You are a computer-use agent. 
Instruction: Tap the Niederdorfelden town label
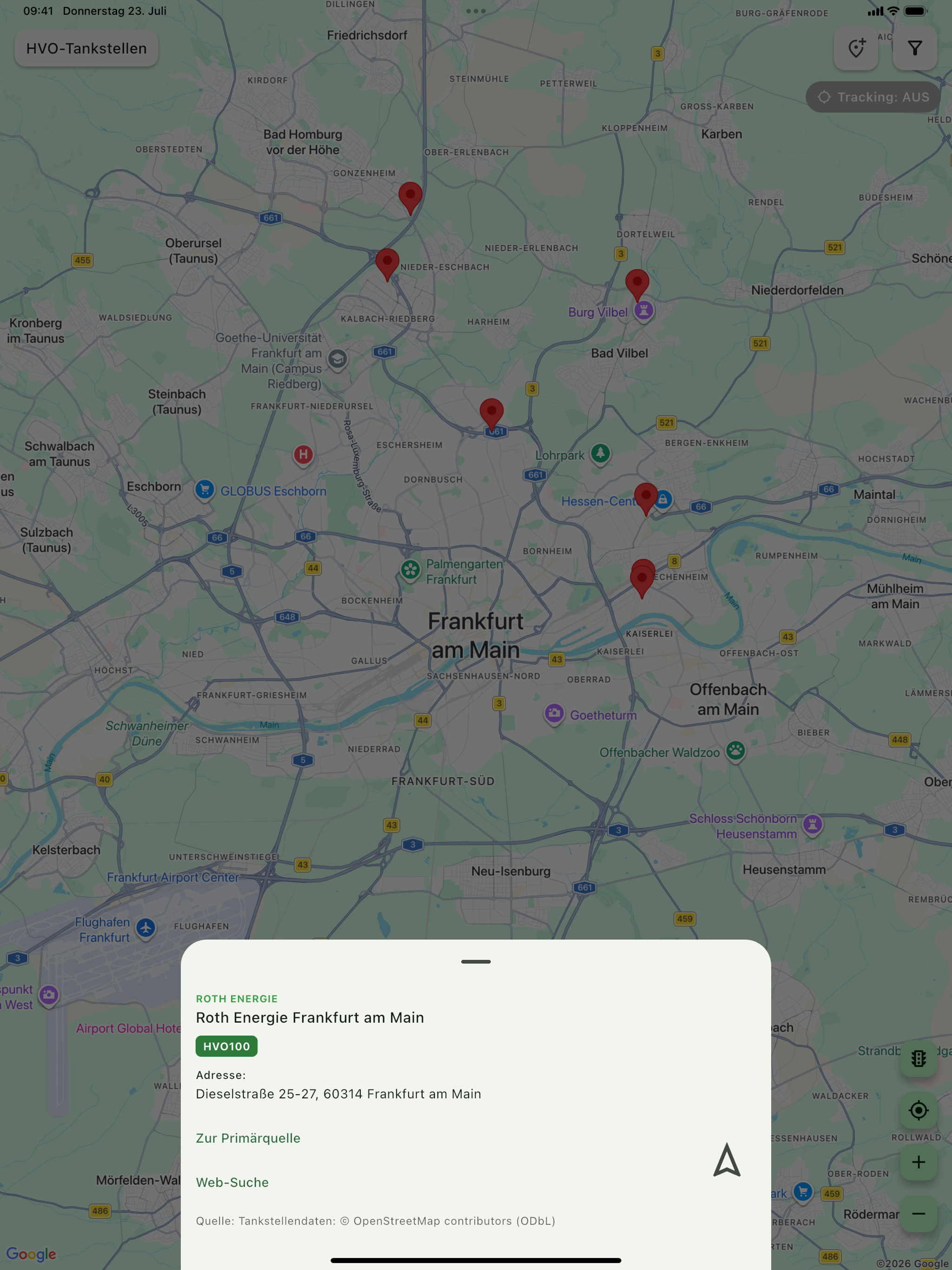pyautogui.click(x=797, y=290)
